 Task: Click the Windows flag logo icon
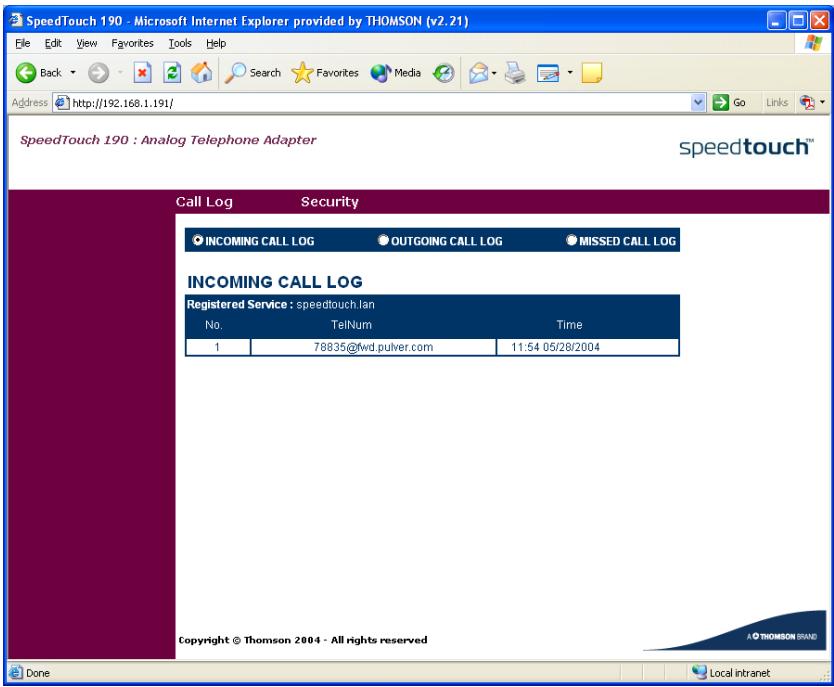click(813, 43)
